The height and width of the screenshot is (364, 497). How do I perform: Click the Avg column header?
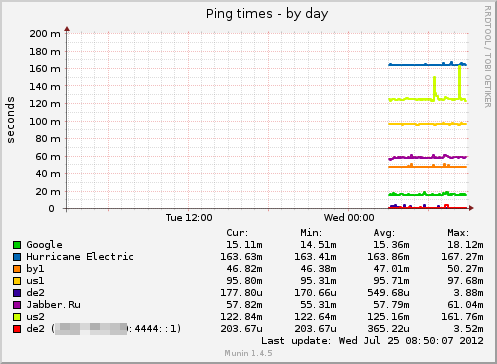[384, 233]
